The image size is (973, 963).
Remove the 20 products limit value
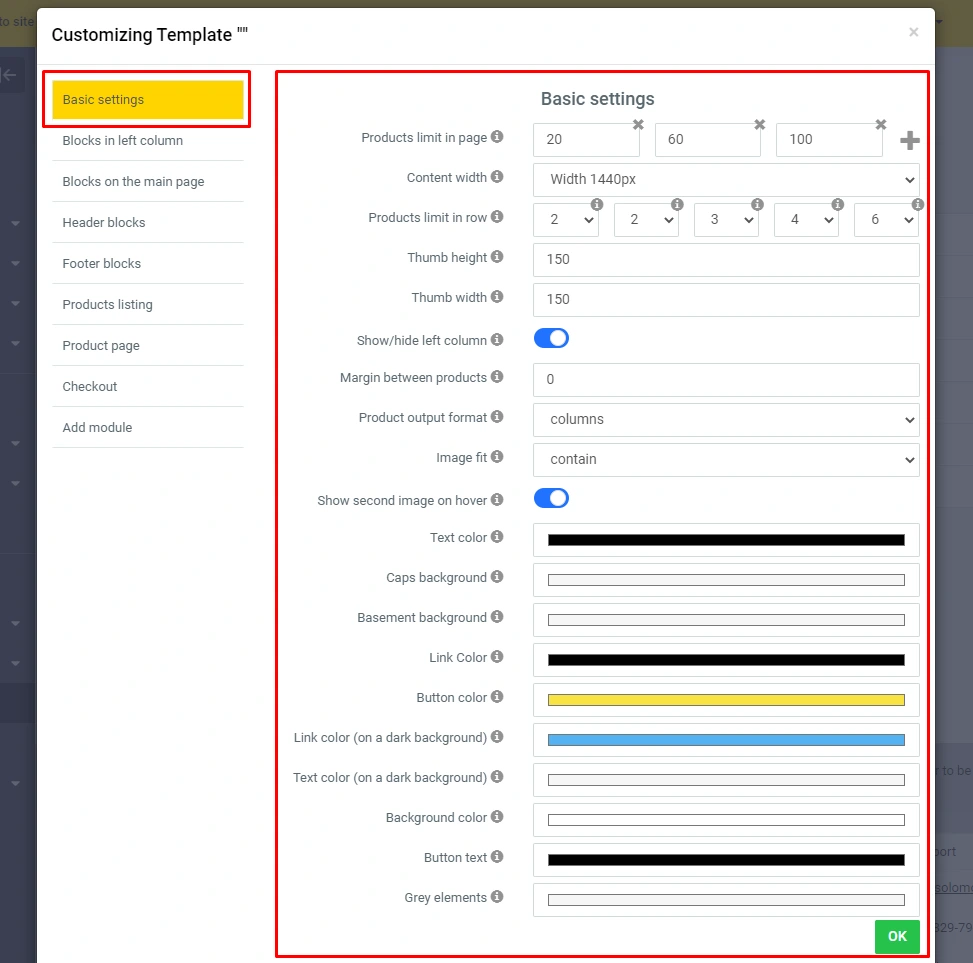pyautogui.click(x=638, y=125)
